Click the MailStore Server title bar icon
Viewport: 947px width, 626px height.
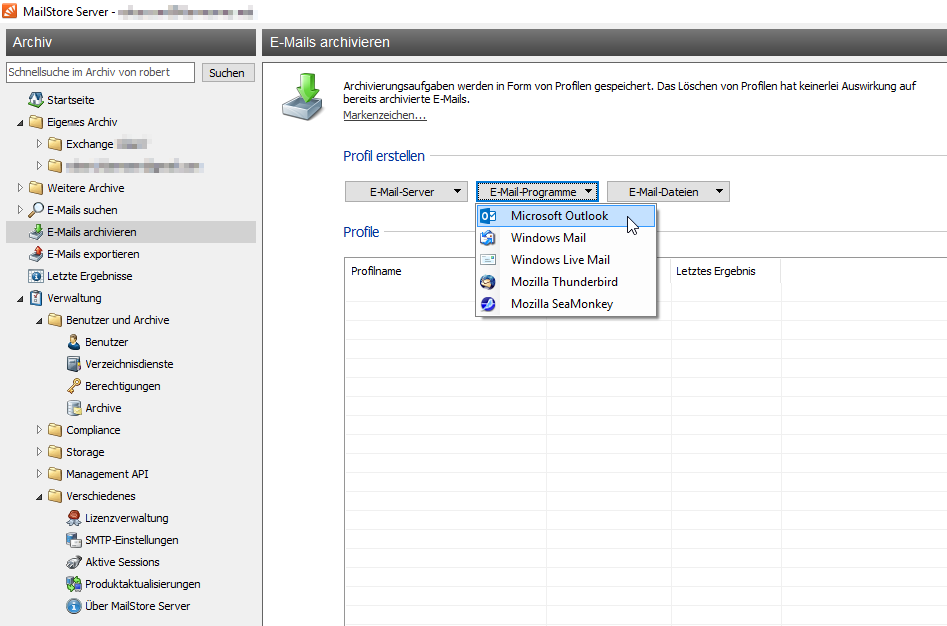(x=10, y=11)
